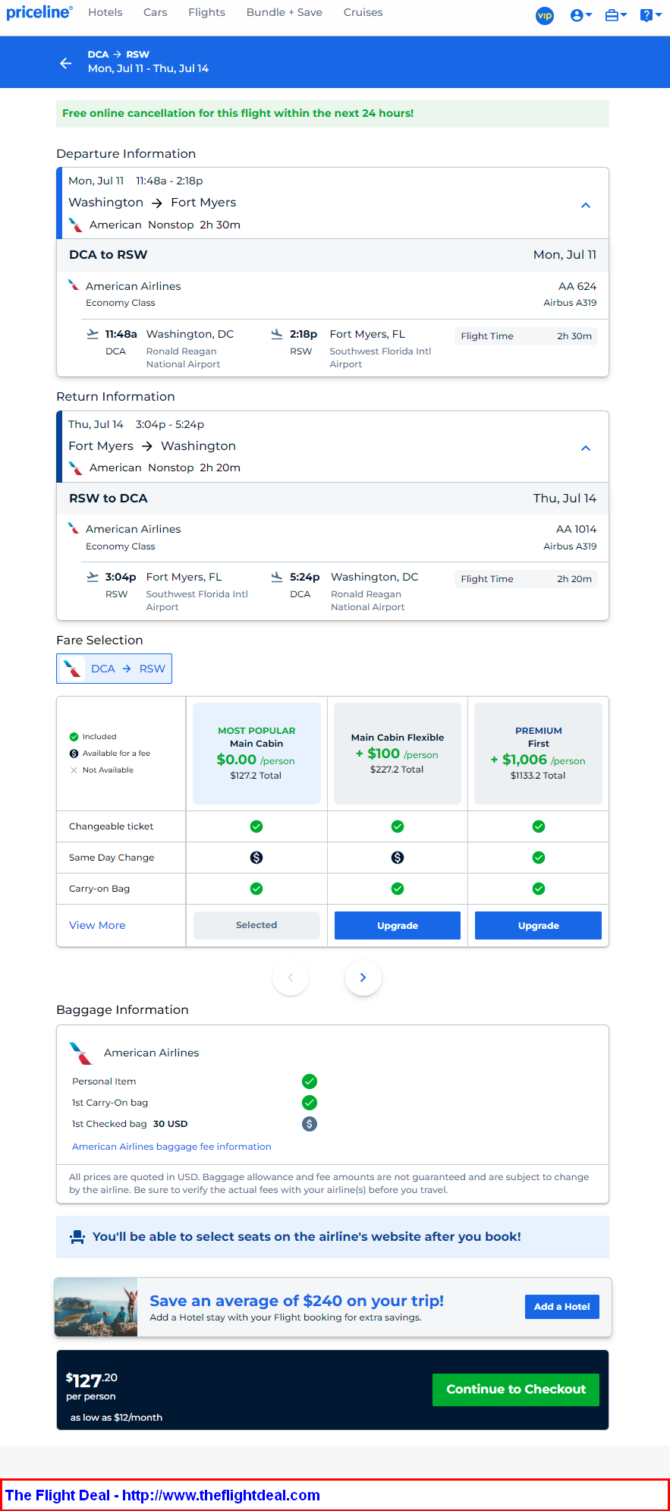
Task: Click the landing plane icon at 5:24p
Action: coord(277,577)
